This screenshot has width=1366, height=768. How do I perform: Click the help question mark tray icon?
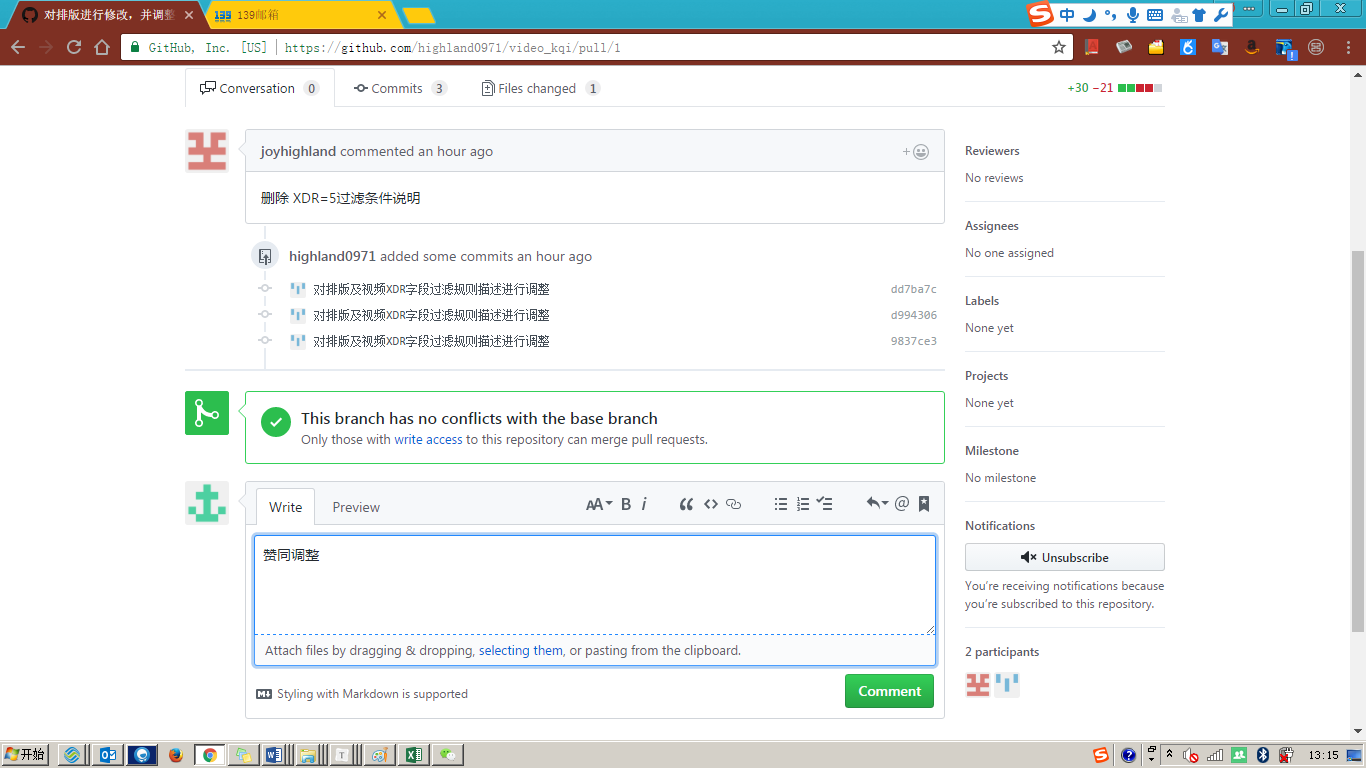(1128, 755)
